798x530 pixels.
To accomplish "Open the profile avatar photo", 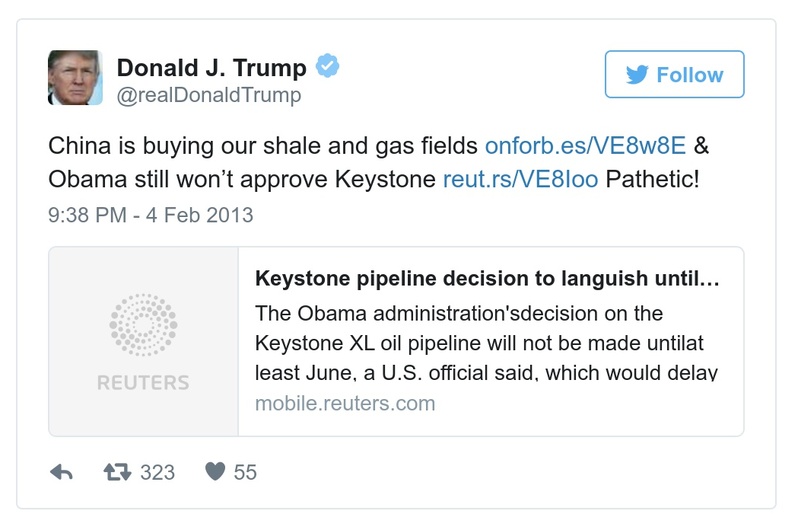I will click(x=75, y=77).
